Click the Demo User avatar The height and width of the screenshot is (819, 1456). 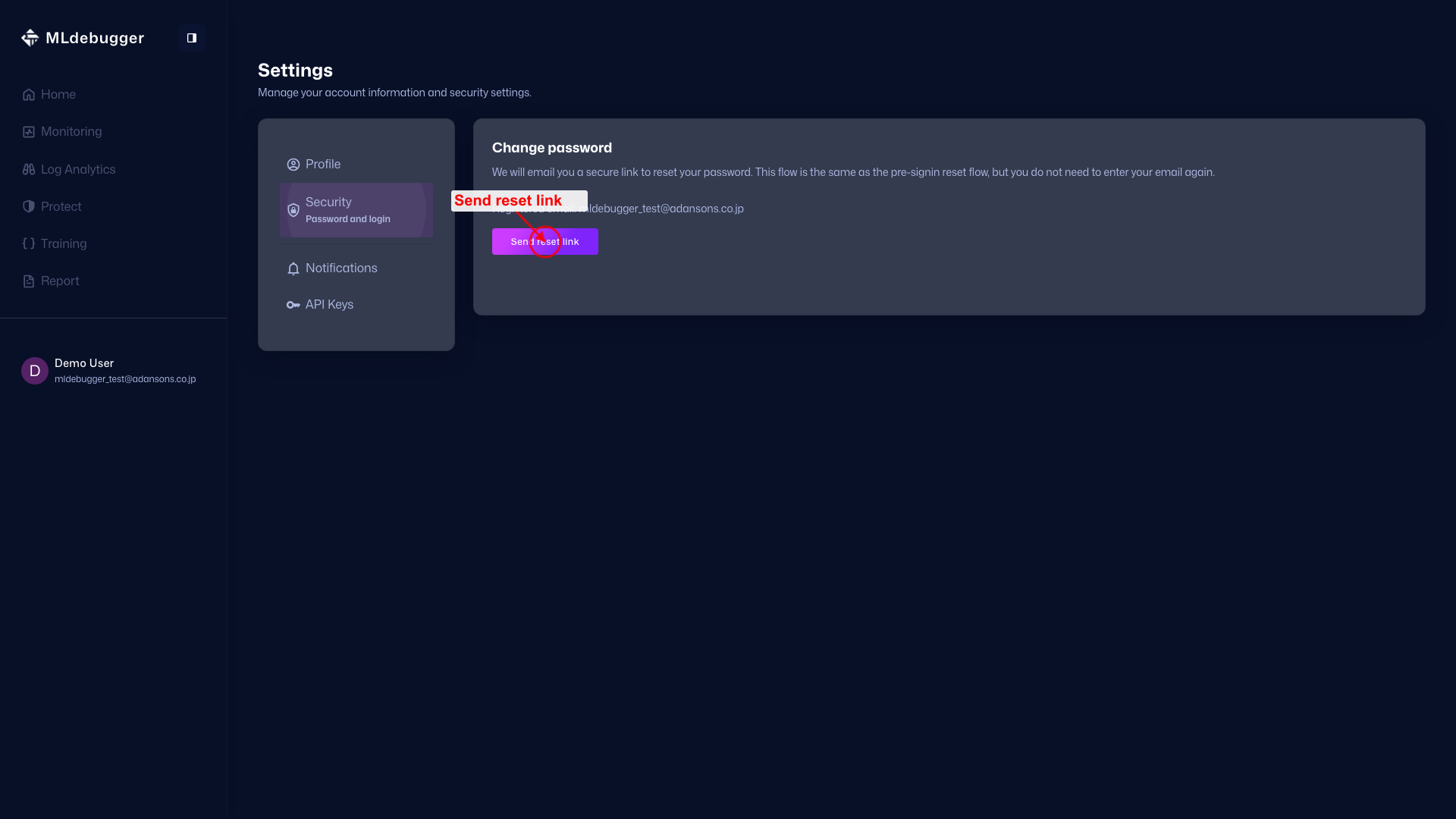[35, 371]
